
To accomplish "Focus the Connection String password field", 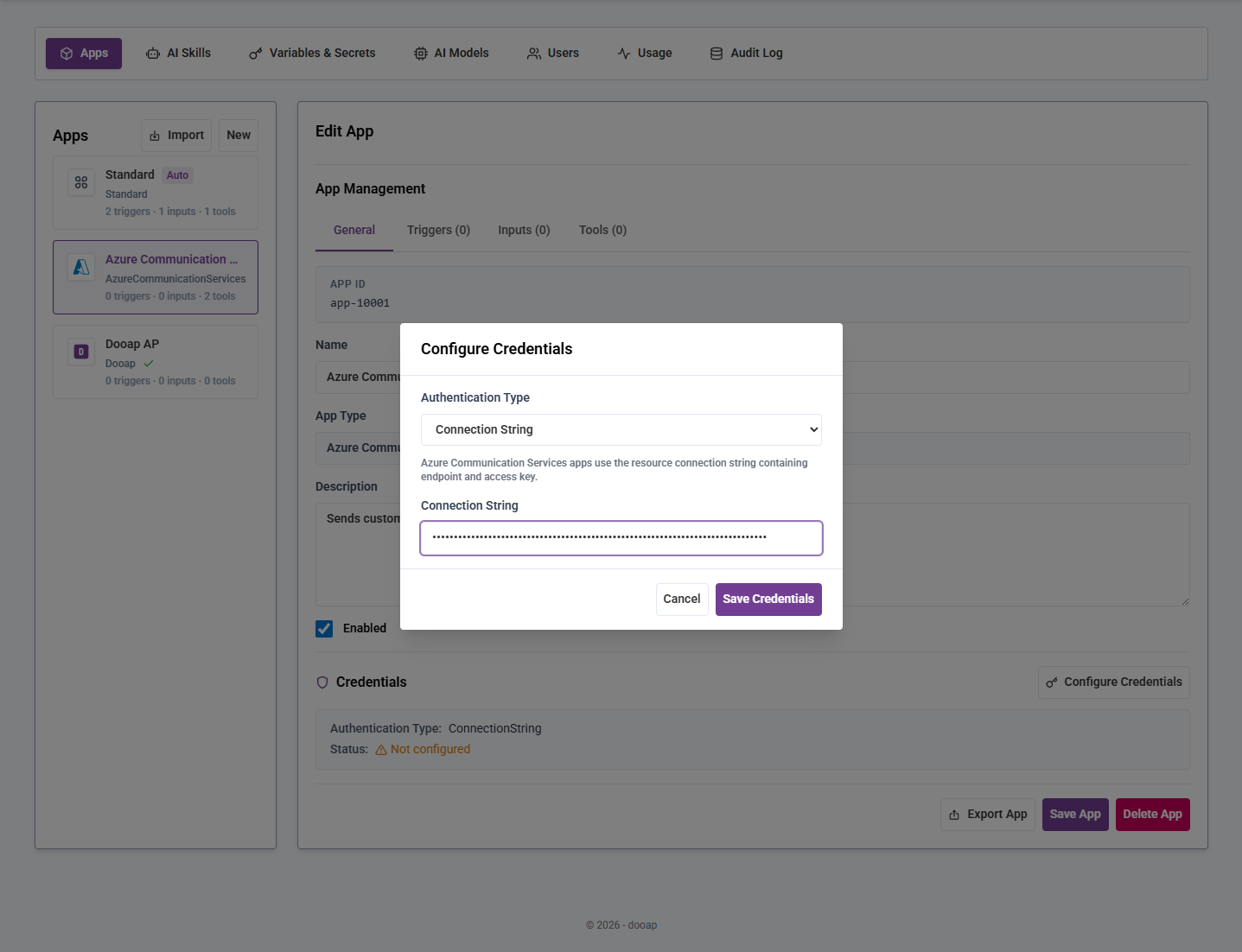I will click(621, 538).
